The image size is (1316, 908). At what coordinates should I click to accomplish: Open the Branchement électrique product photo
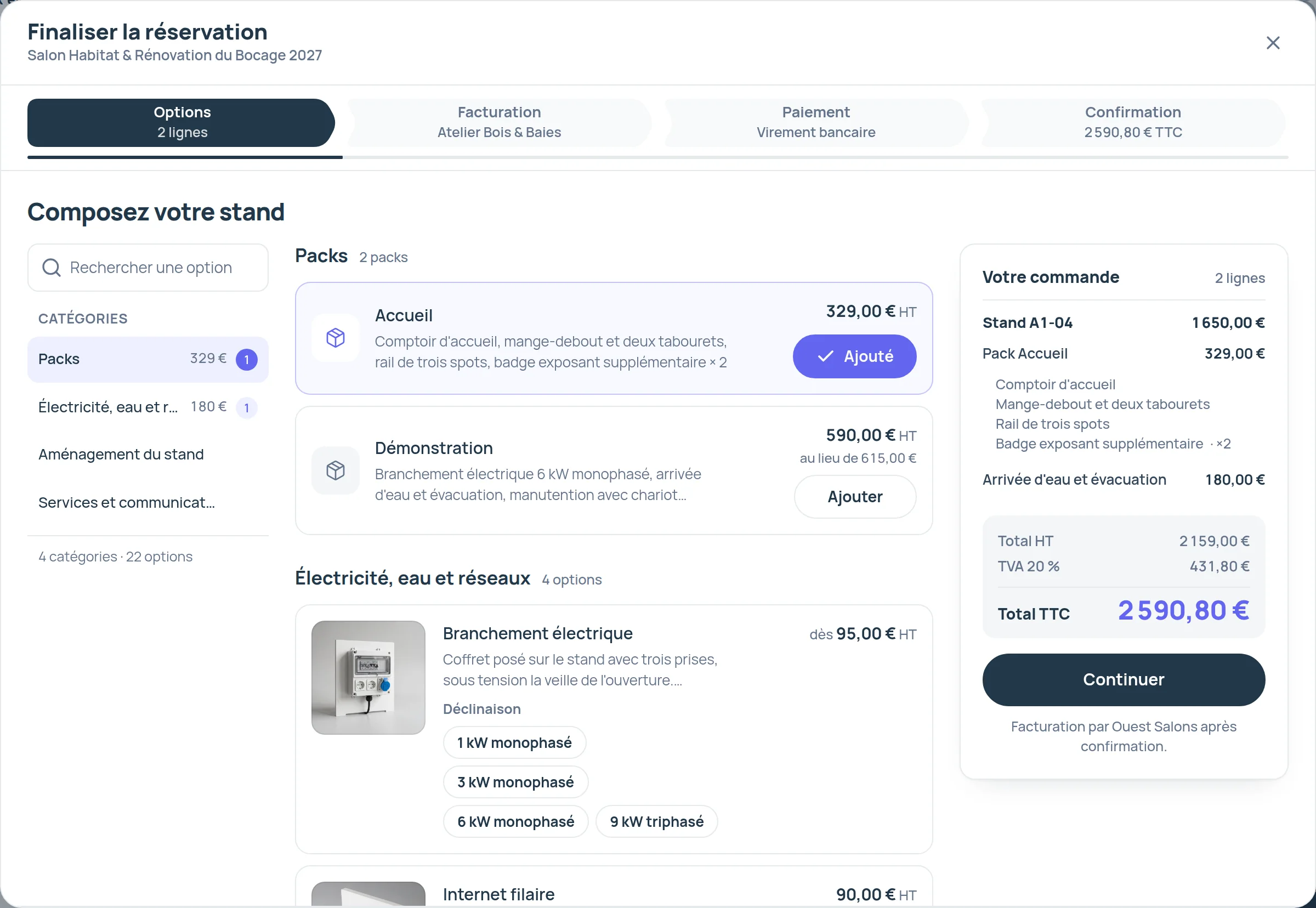click(368, 678)
